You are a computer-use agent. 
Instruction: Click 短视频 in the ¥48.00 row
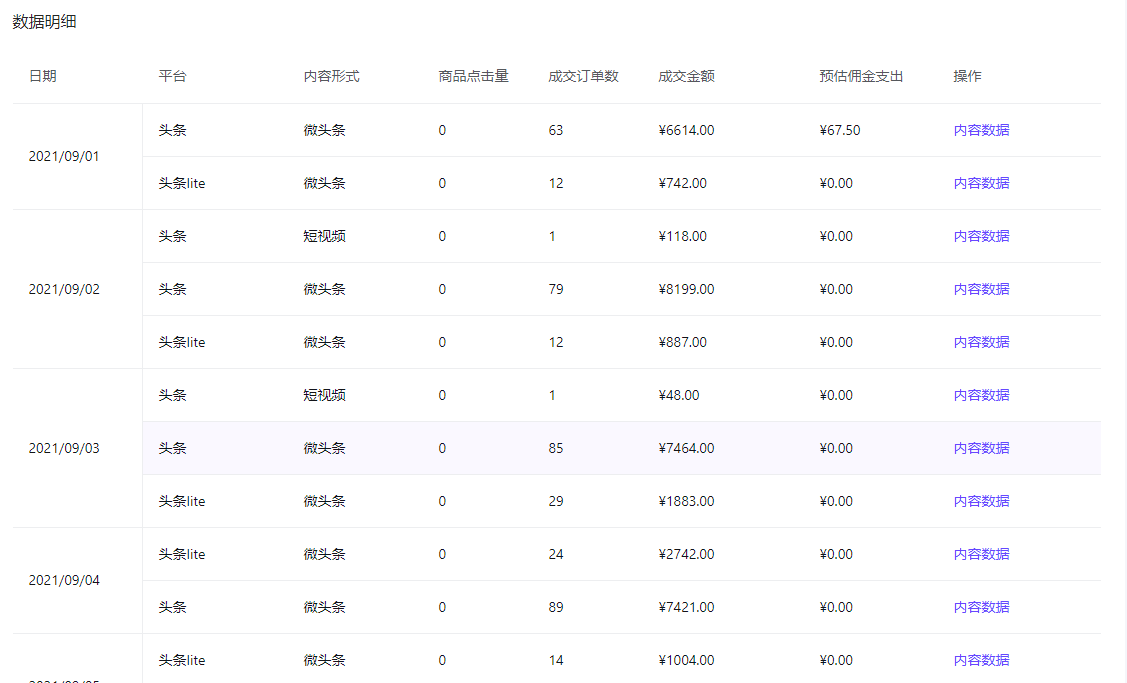click(324, 395)
